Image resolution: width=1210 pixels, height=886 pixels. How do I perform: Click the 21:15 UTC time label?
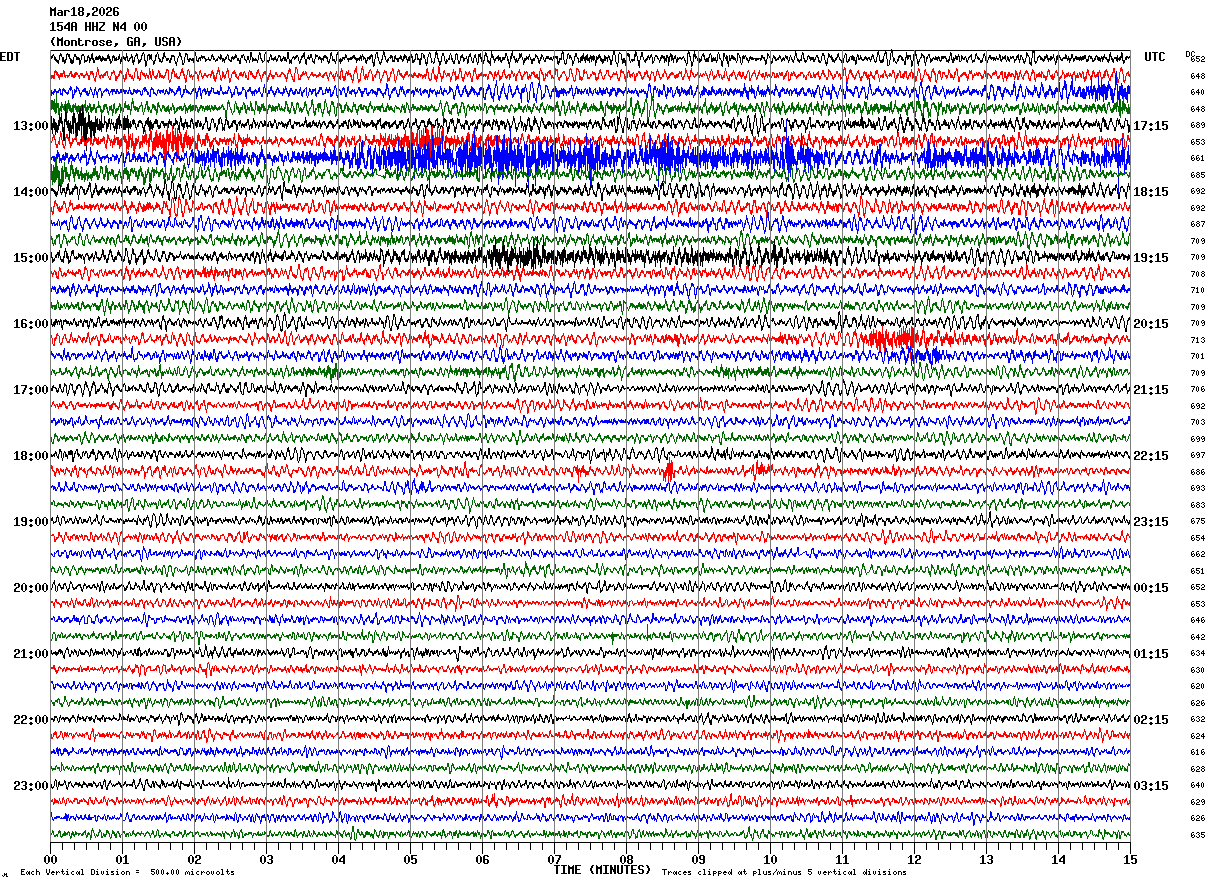pos(1150,390)
